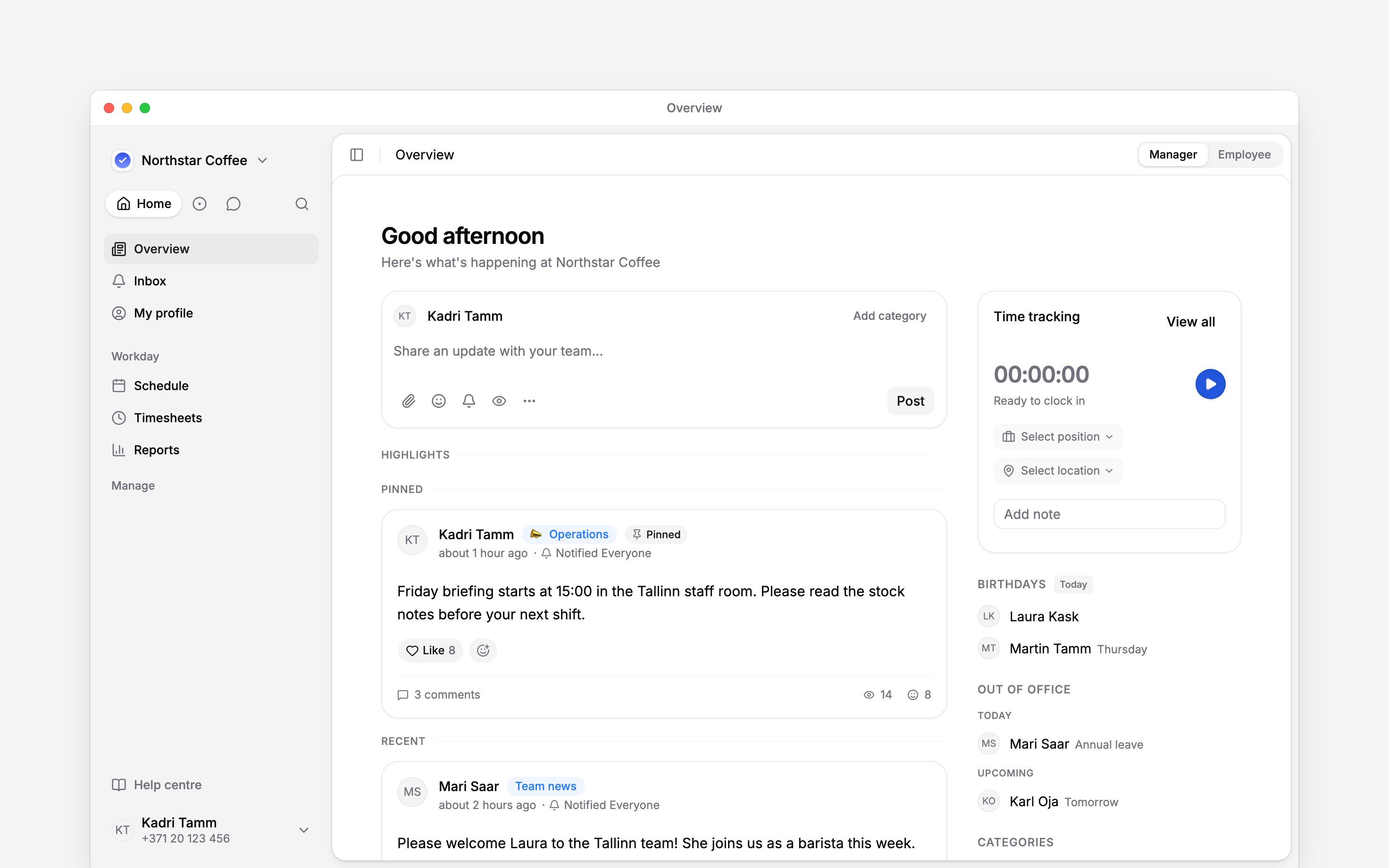Click the Operations category tag

(x=569, y=534)
